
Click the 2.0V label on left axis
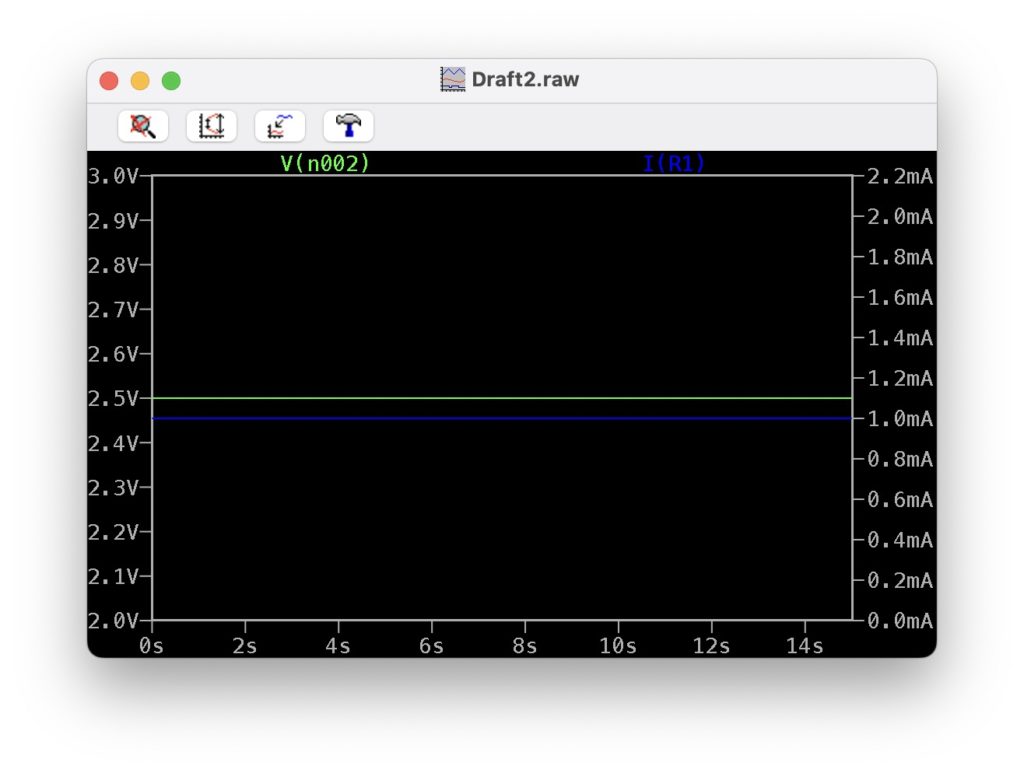click(x=113, y=621)
